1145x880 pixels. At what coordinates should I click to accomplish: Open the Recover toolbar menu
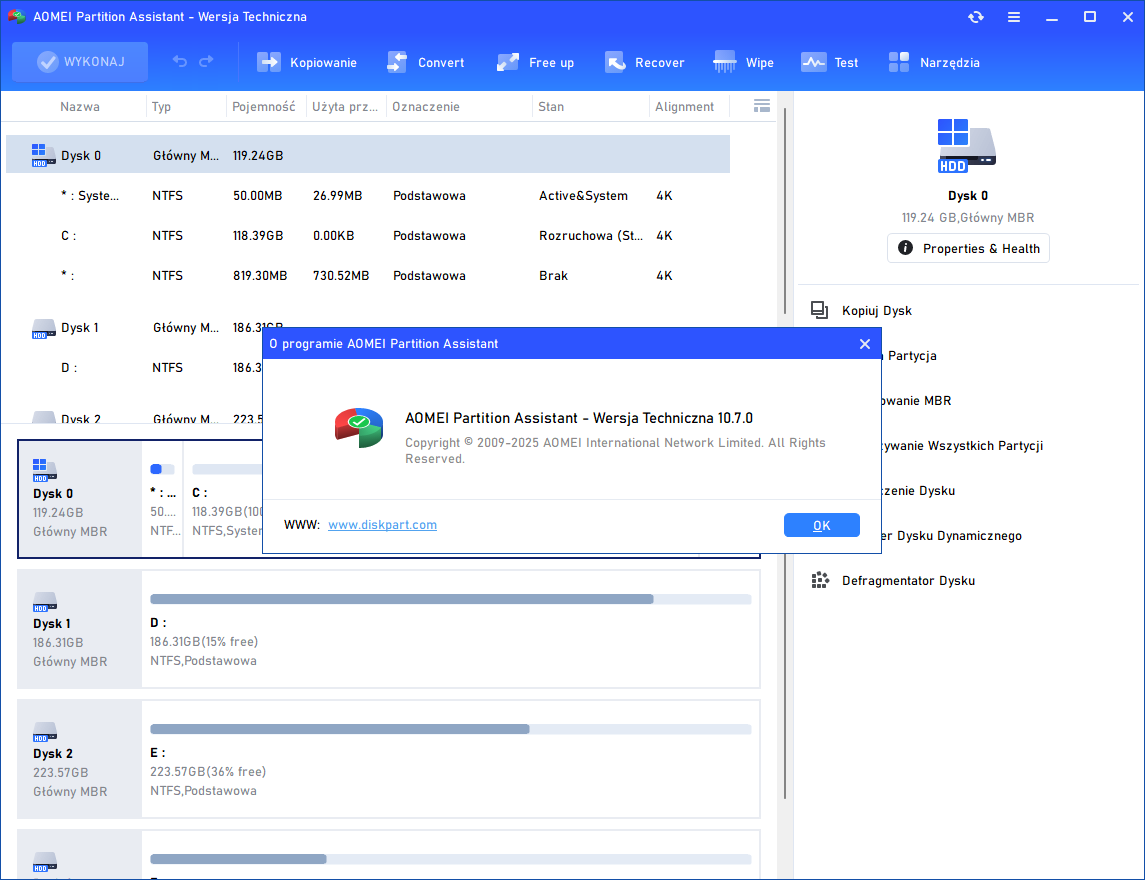644,63
